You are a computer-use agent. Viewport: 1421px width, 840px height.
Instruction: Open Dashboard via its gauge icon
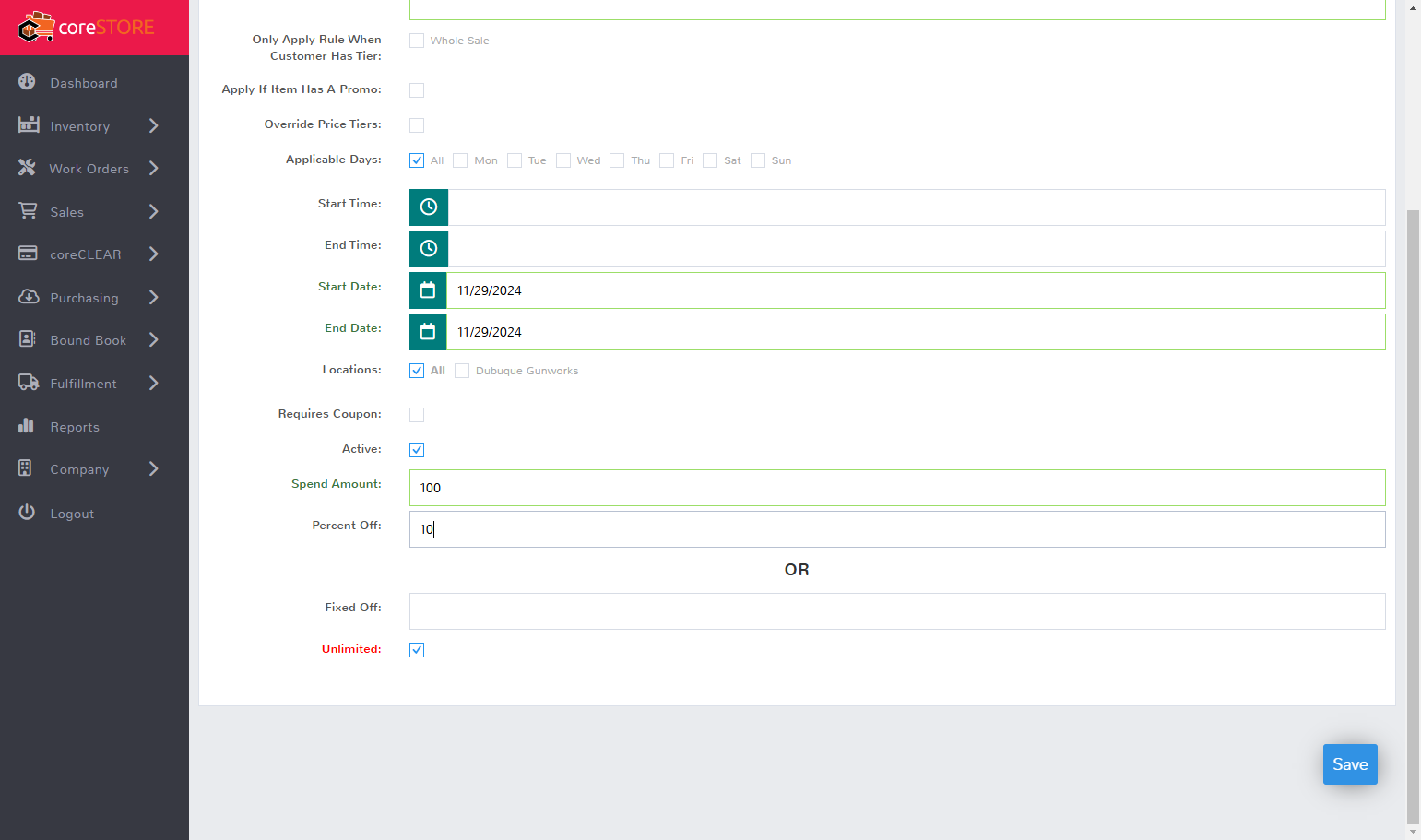[28, 82]
